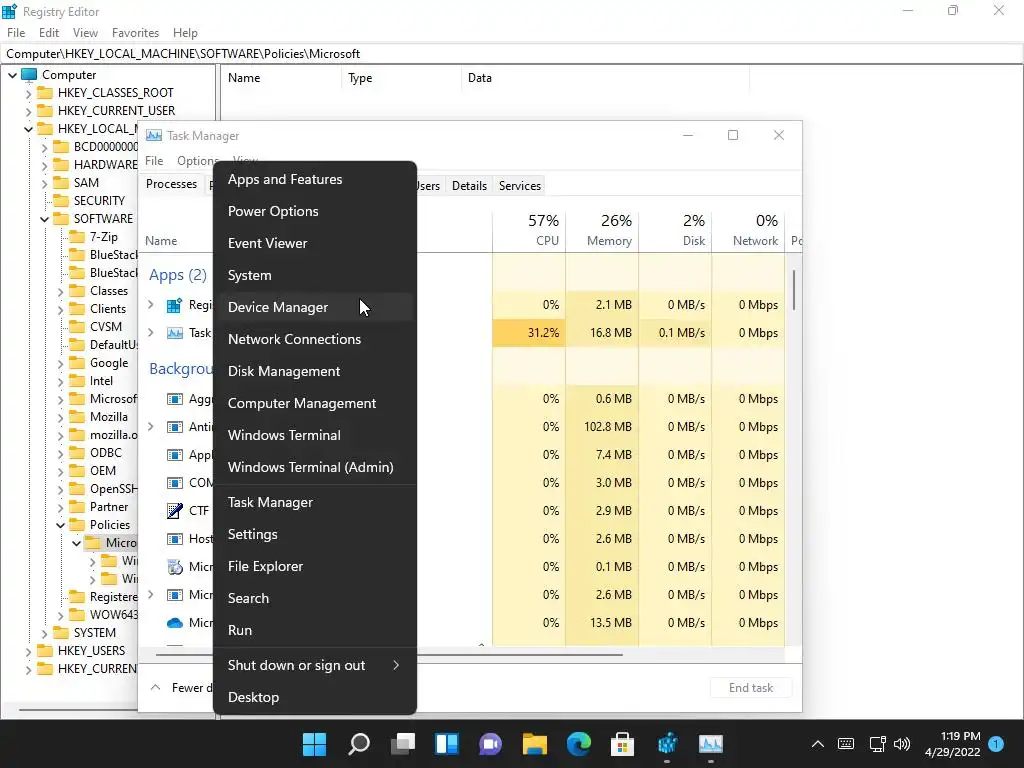Open Event Viewer from menu
Image resolution: width=1024 pixels, height=768 pixels.
point(315,243)
